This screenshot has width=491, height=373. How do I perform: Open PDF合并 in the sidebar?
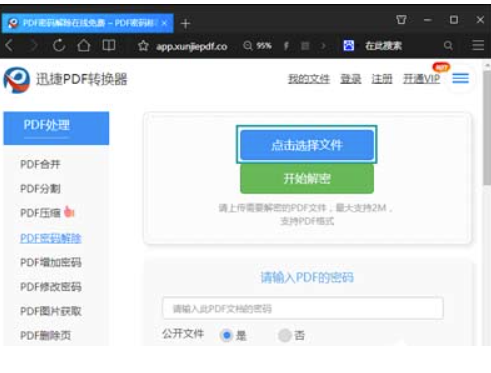point(40,164)
